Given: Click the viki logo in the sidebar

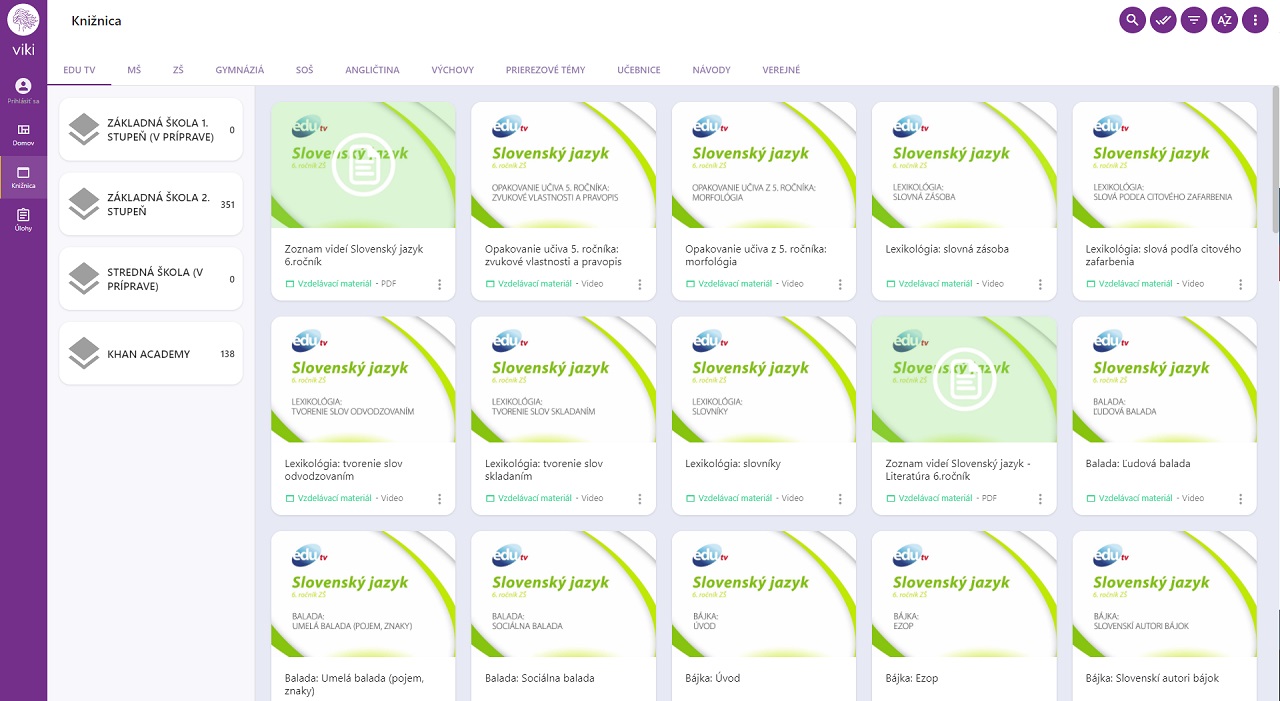Looking at the screenshot, I should (23, 31).
